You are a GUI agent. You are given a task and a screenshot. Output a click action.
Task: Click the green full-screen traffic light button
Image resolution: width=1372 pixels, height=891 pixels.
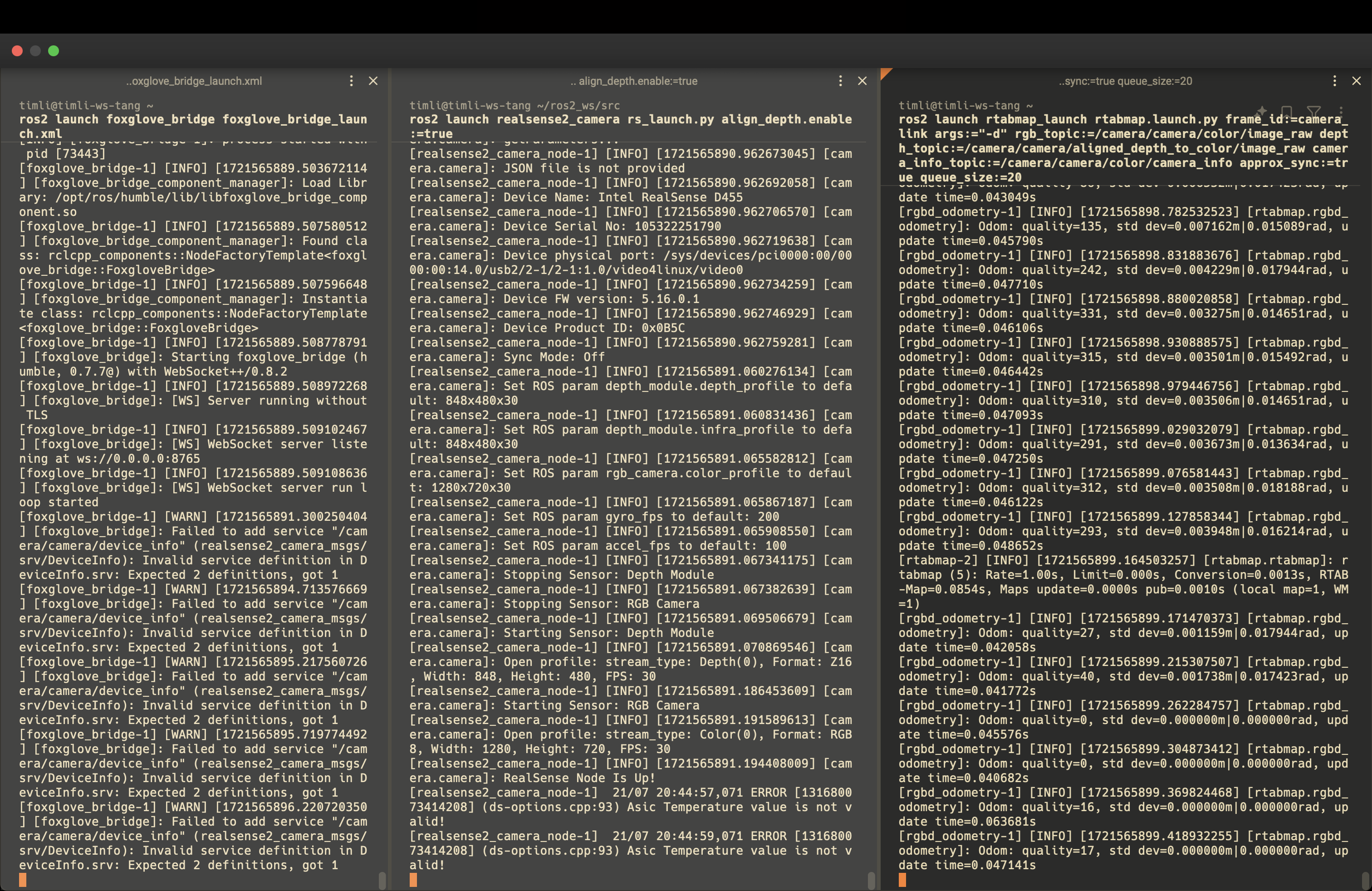point(54,51)
